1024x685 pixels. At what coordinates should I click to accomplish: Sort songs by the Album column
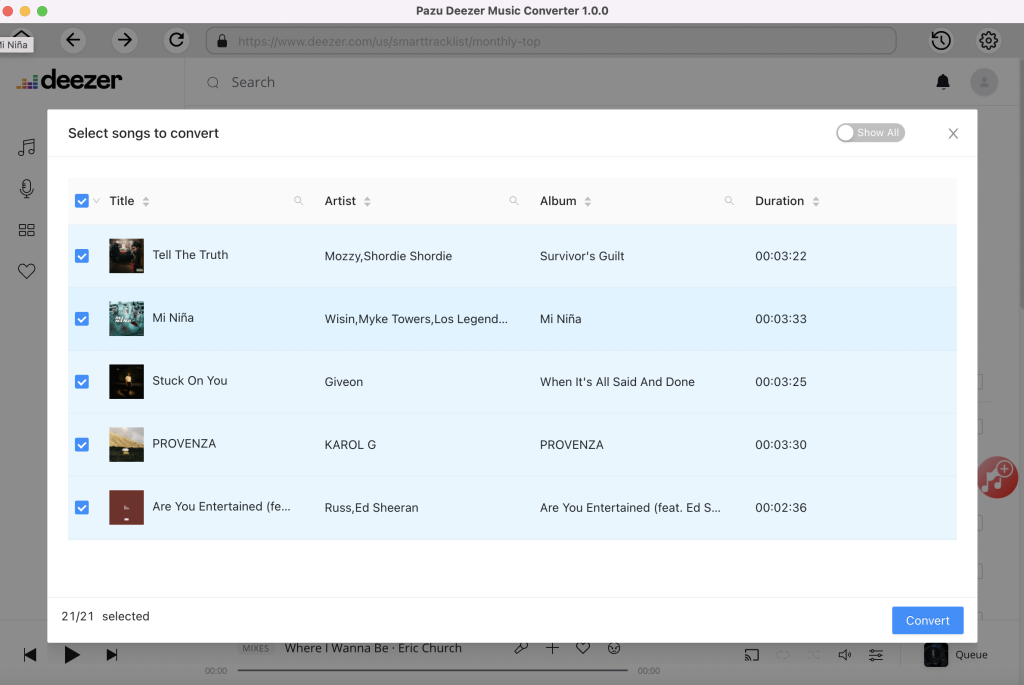588,201
